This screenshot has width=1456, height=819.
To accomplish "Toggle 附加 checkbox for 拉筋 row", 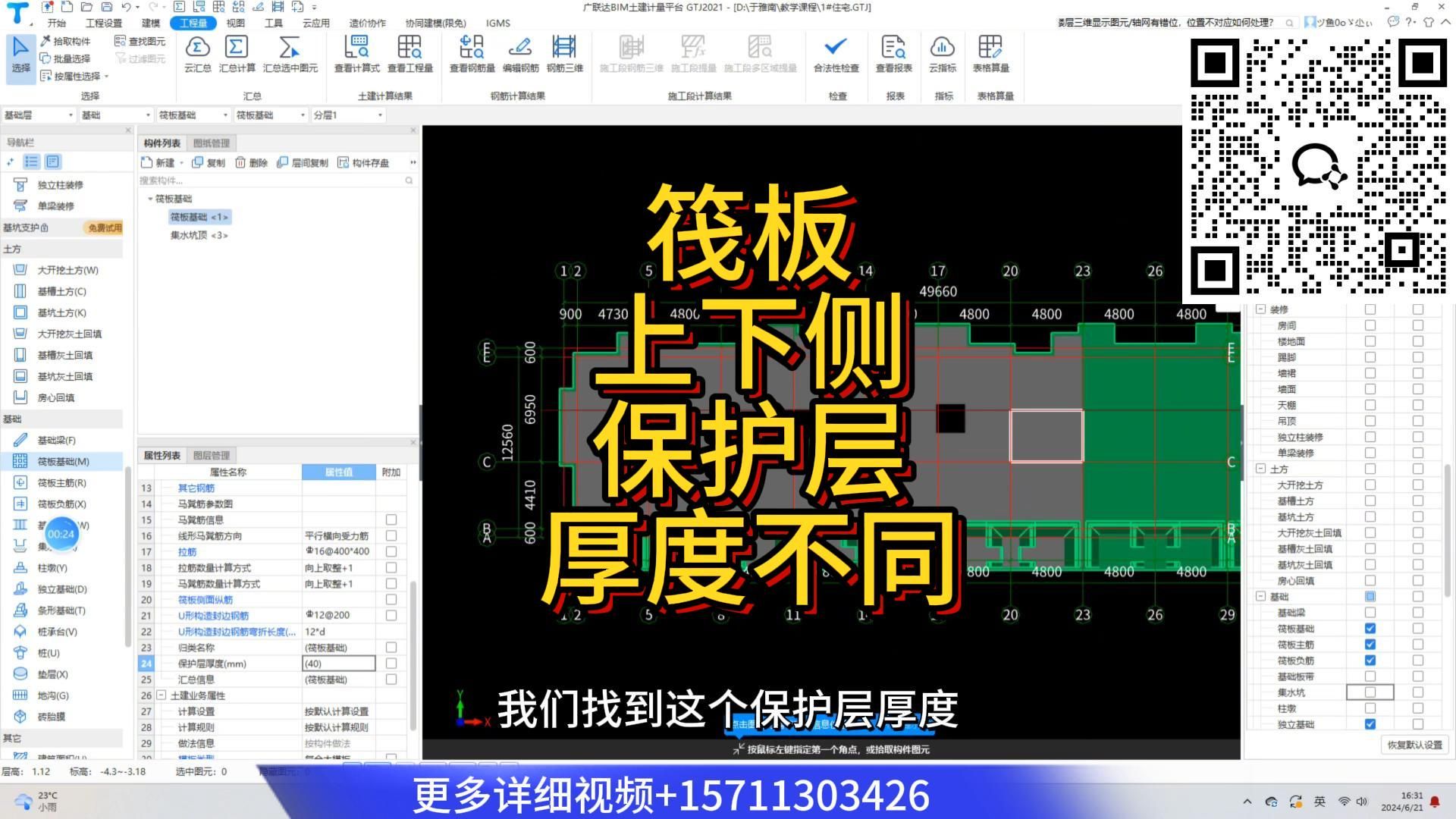I will click(391, 551).
